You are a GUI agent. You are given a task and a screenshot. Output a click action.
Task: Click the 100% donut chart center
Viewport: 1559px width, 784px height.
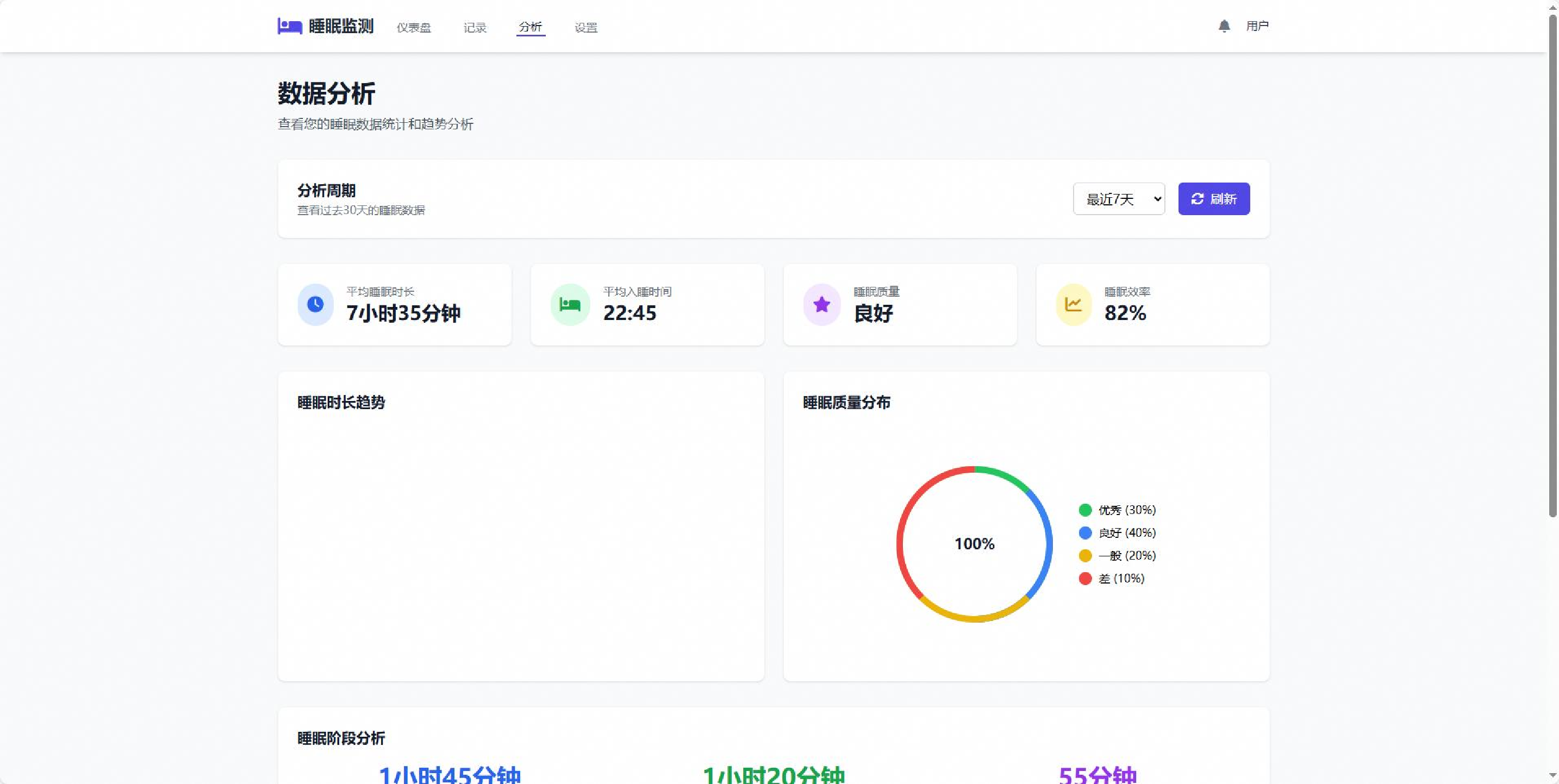click(x=974, y=544)
